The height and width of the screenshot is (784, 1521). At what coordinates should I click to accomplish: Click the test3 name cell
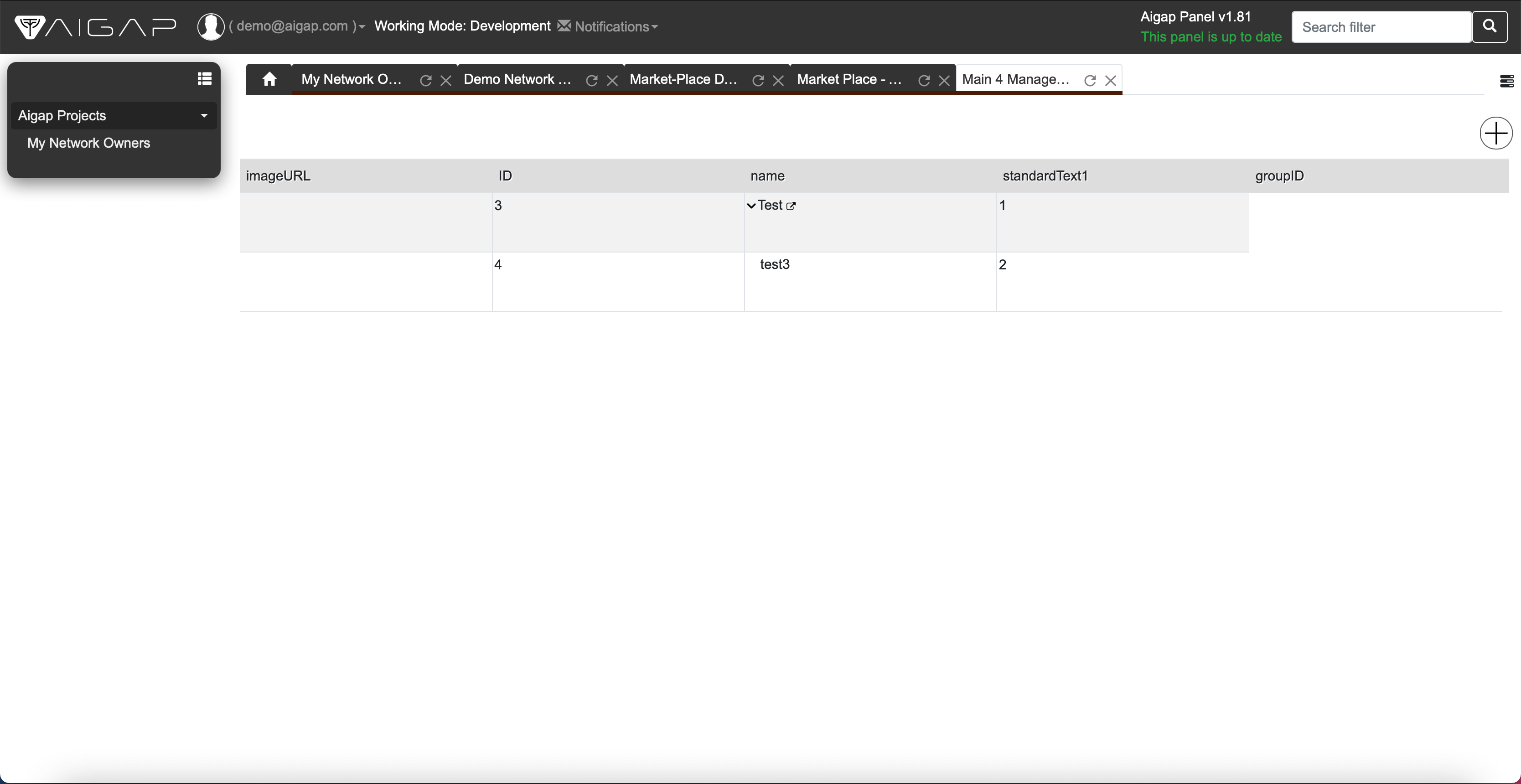click(870, 282)
